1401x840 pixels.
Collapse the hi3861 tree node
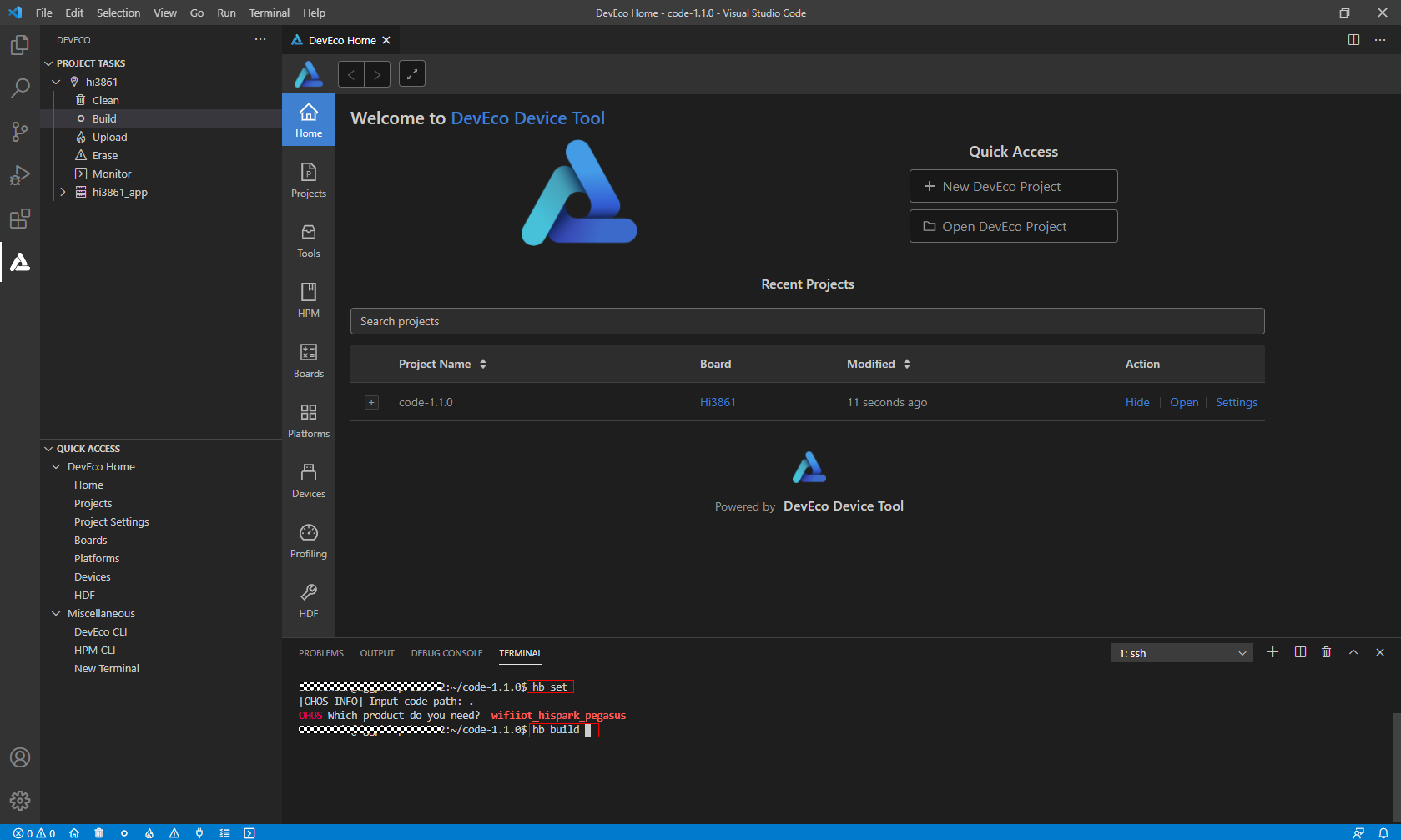tap(56, 82)
